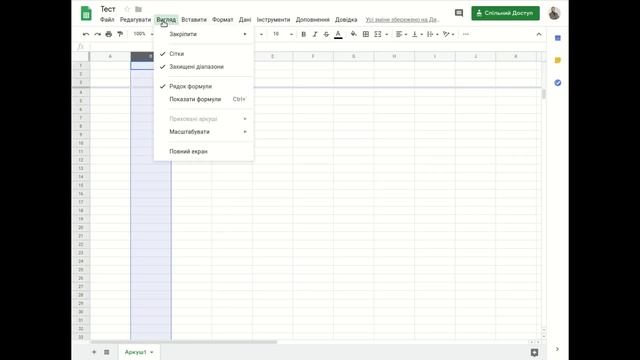
Task: Expand the Закріпити submenu
Action: coord(204,34)
